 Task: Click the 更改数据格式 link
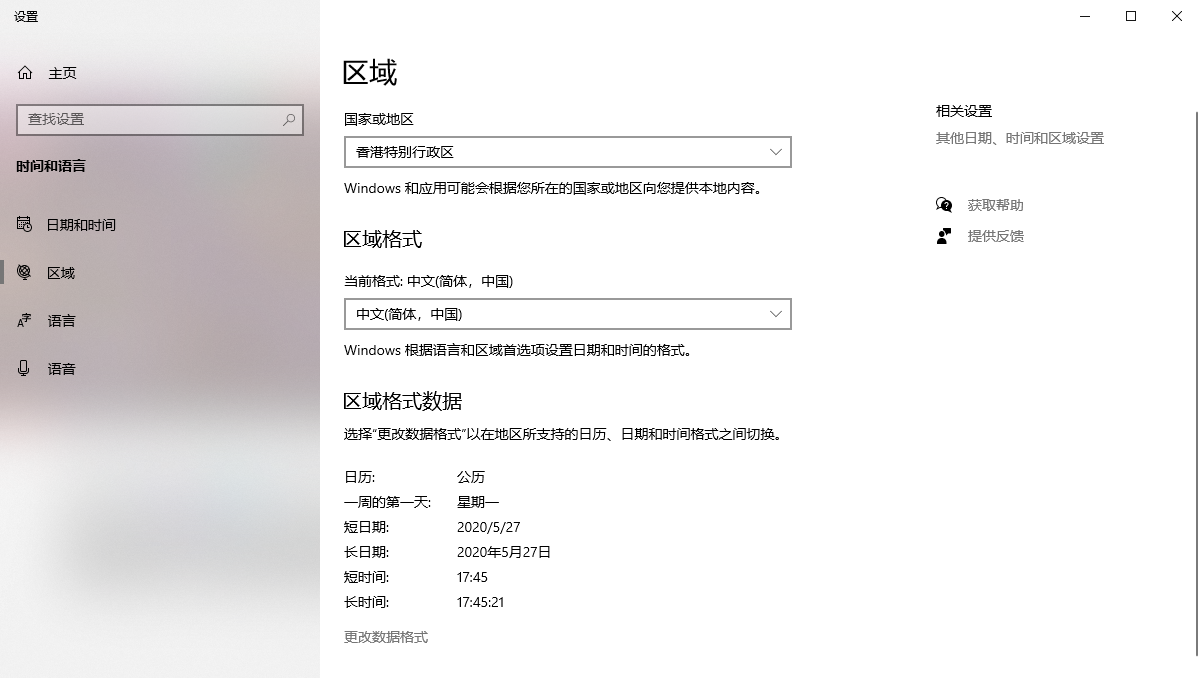point(386,637)
